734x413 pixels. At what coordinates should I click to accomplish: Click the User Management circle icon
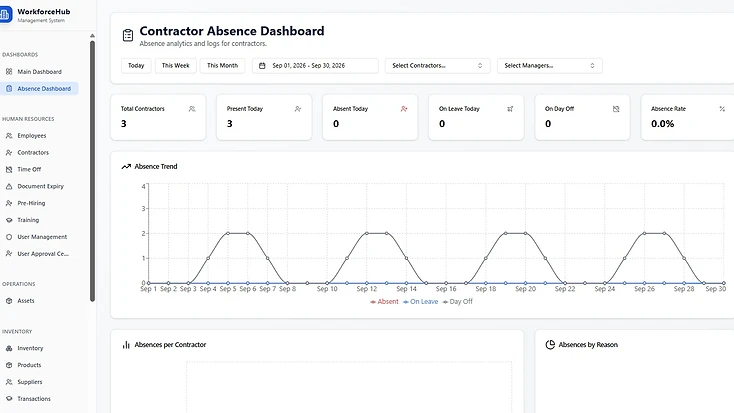pyautogui.click(x=9, y=237)
